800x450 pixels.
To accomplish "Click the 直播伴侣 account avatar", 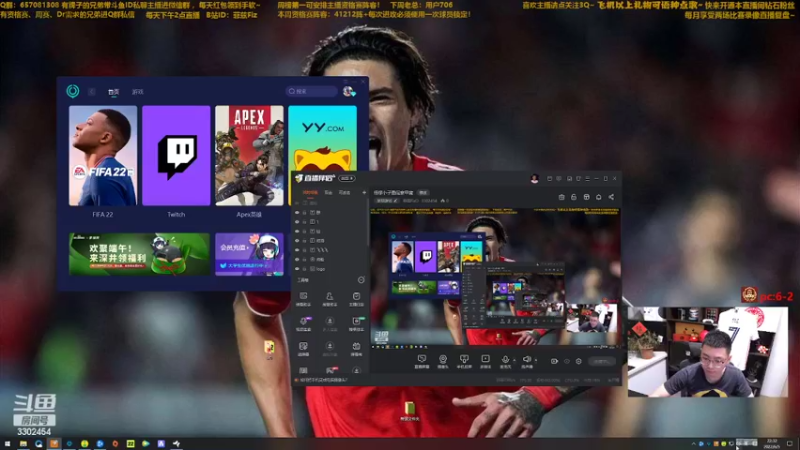I will click(534, 179).
